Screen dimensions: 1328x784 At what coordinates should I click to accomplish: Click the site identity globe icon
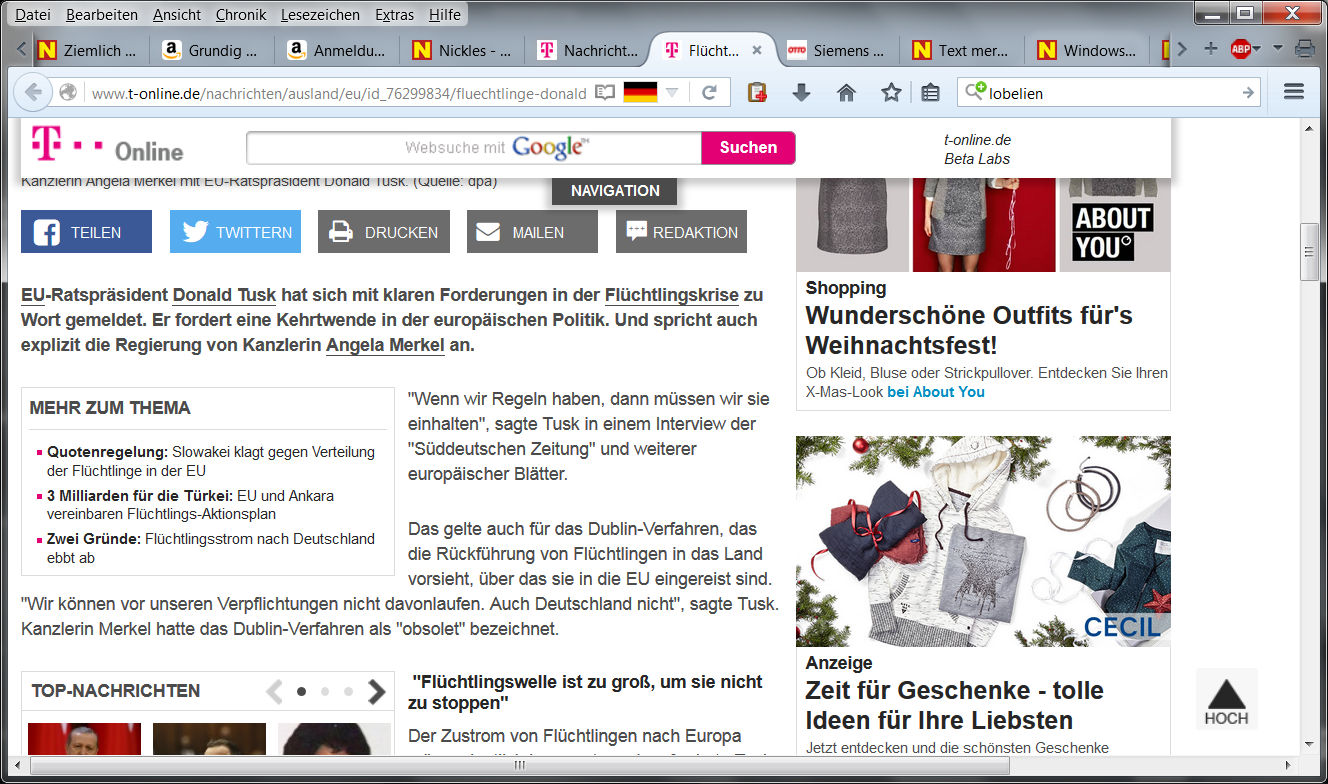pos(68,93)
